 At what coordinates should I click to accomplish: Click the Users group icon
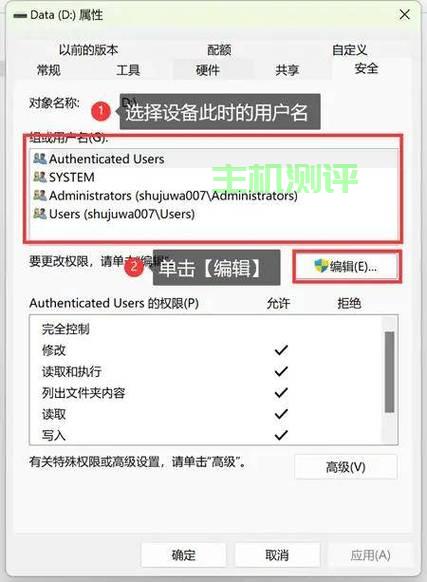coord(40,213)
